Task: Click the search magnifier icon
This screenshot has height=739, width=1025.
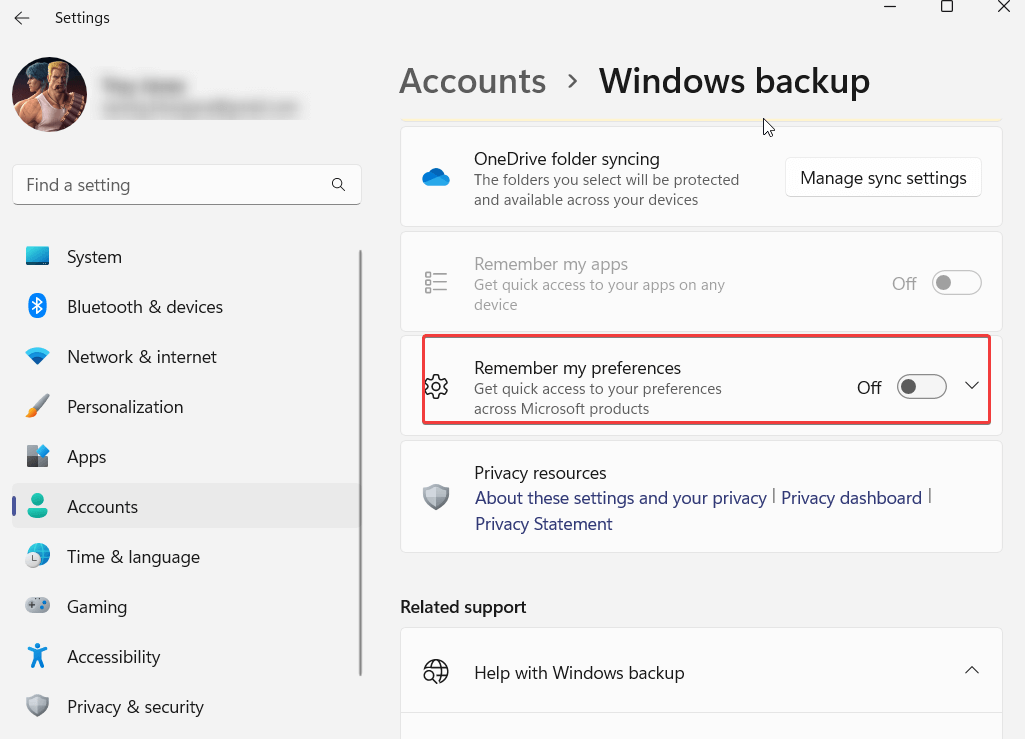Action: (338, 185)
